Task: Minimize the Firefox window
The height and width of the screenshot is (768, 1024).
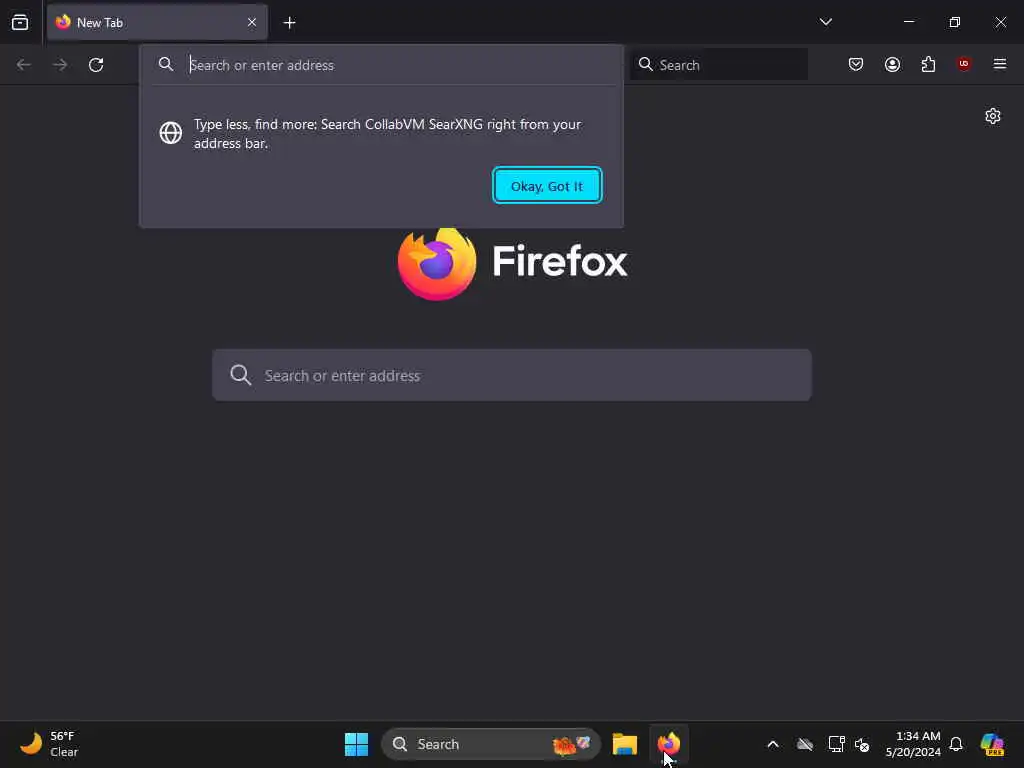Action: pos(908,22)
